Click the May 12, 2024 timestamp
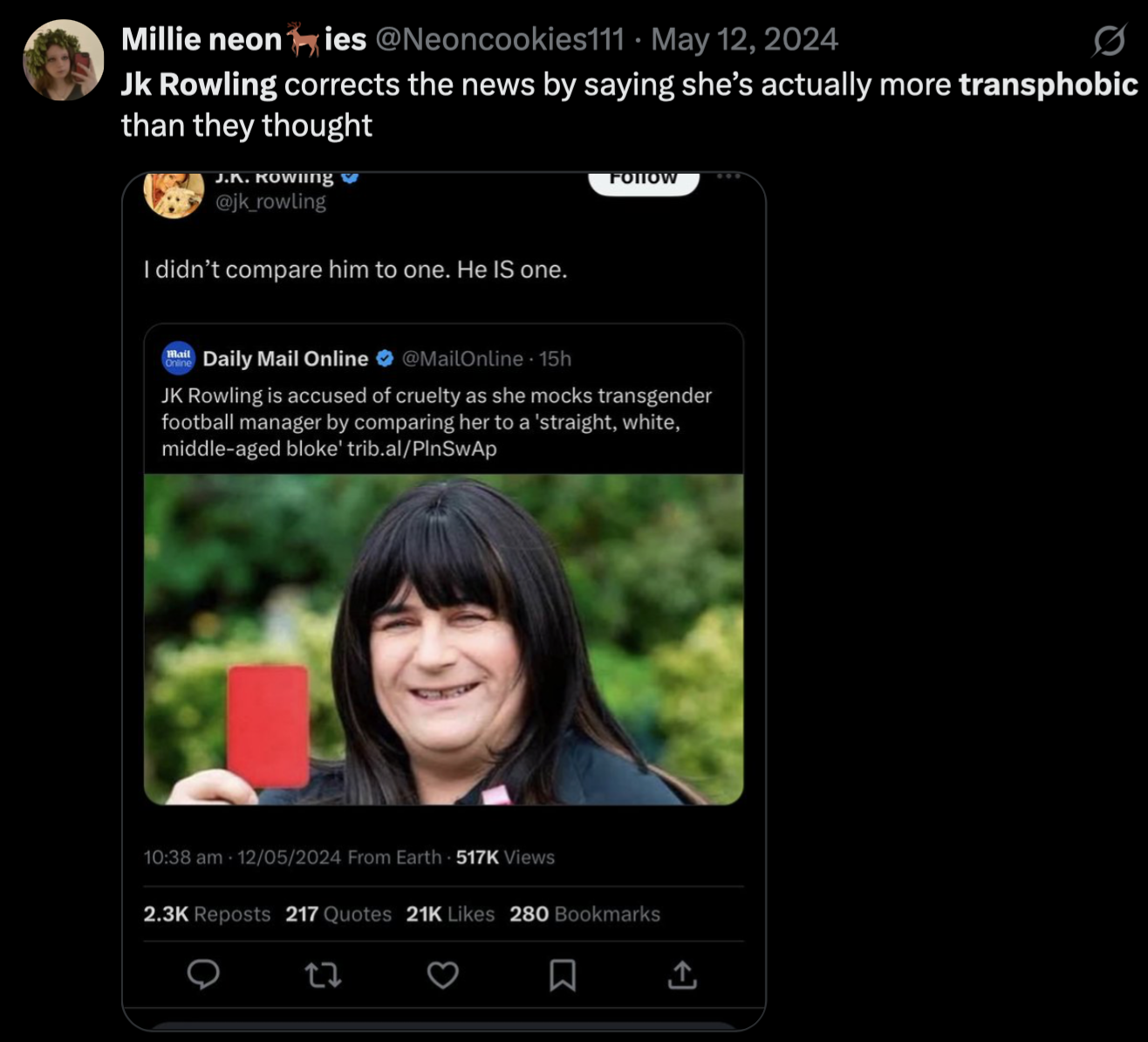Image resolution: width=1148 pixels, height=1042 pixels. pos(744,39)
